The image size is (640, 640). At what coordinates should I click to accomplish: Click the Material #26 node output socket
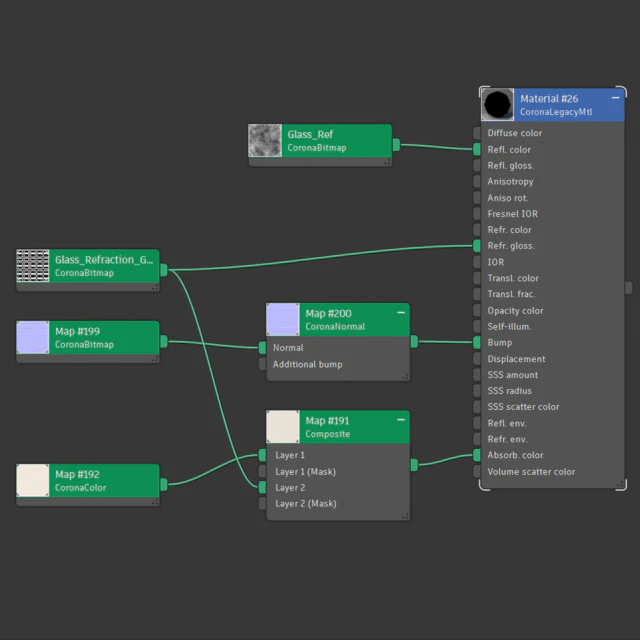tap(629, 288)
